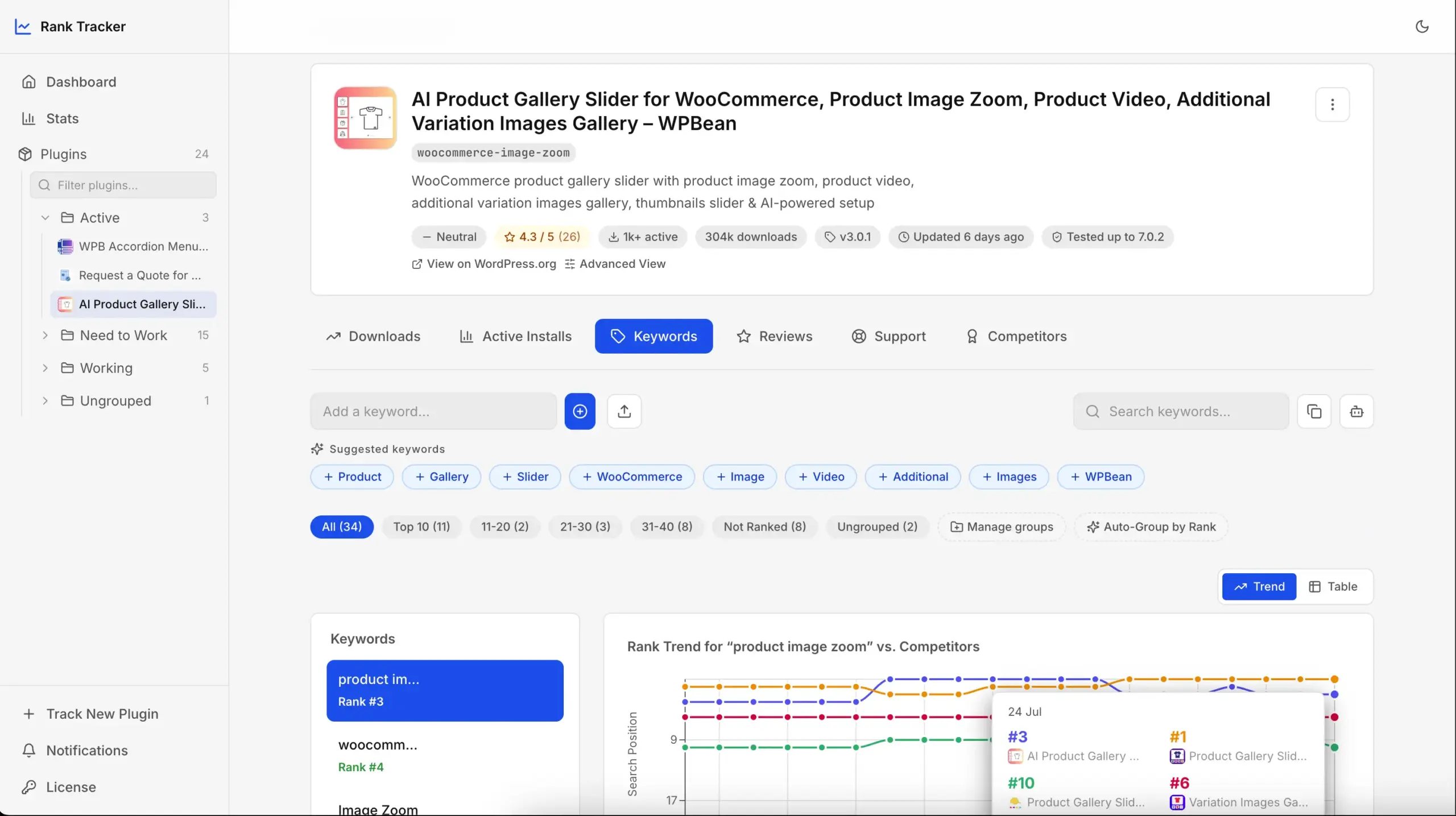Open the plugin three-dot options menu

pyautogui.click(x=1332, y=105)
